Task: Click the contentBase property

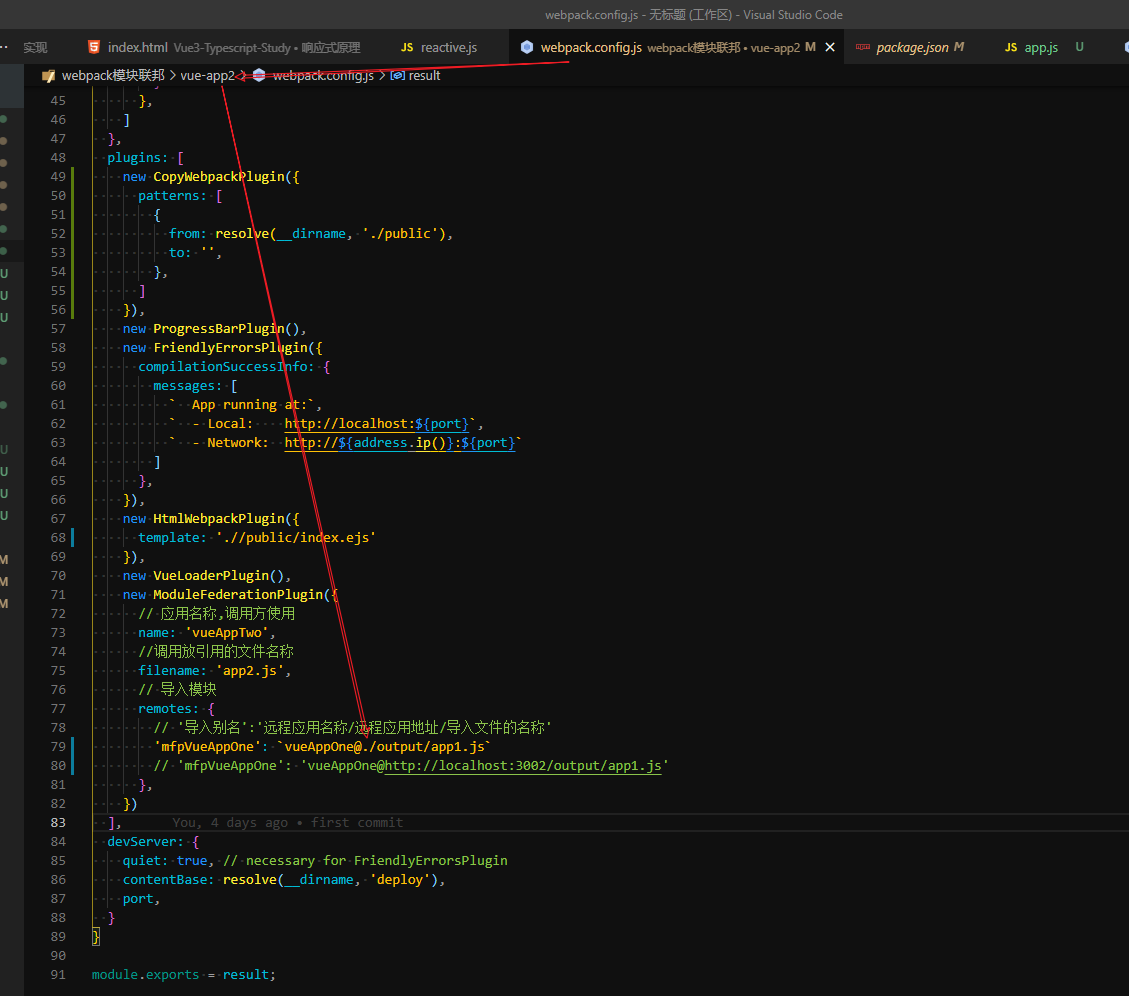Action: click(x=165, y=879)
